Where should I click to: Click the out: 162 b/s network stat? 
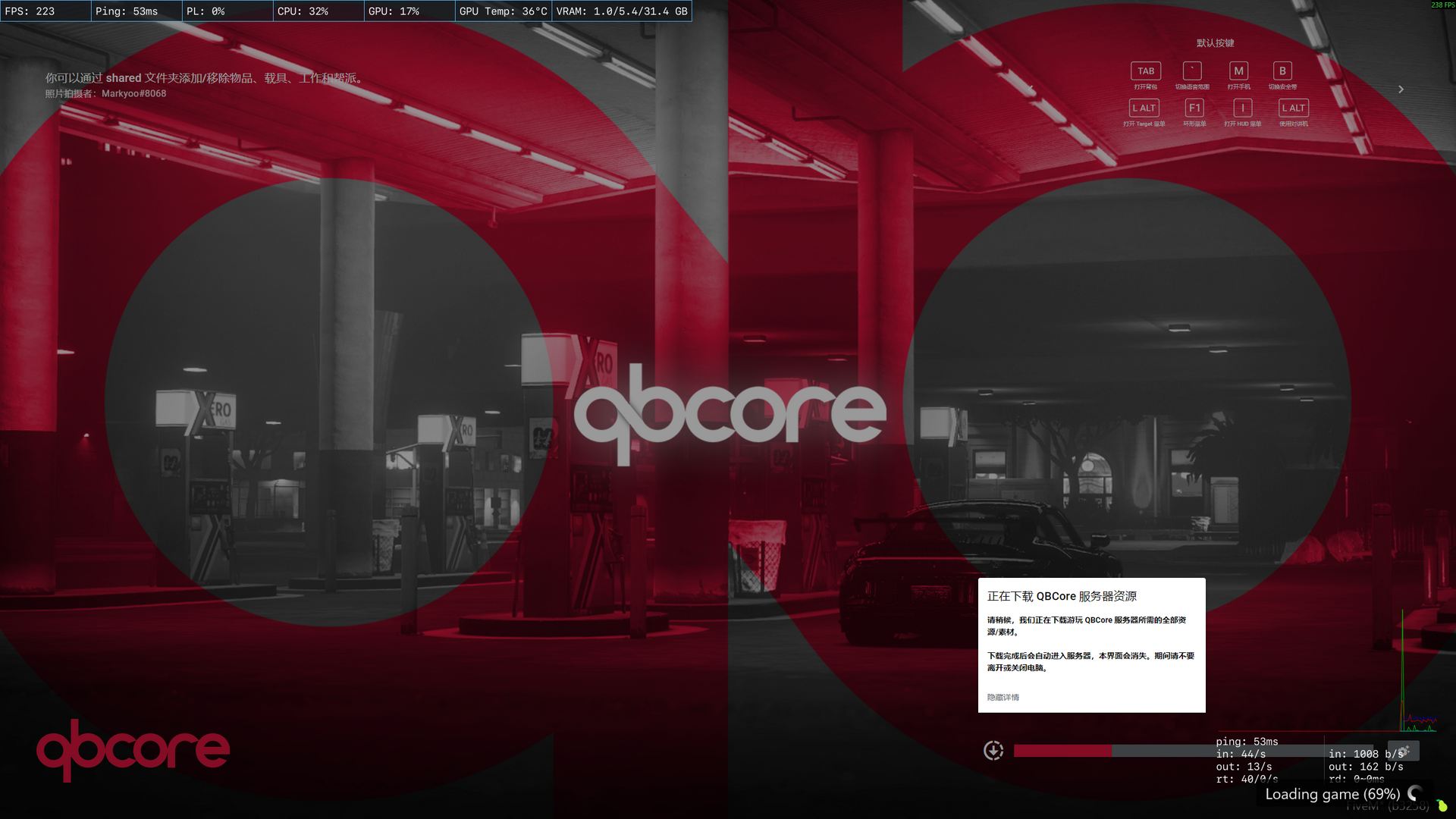pos(1366,767)
